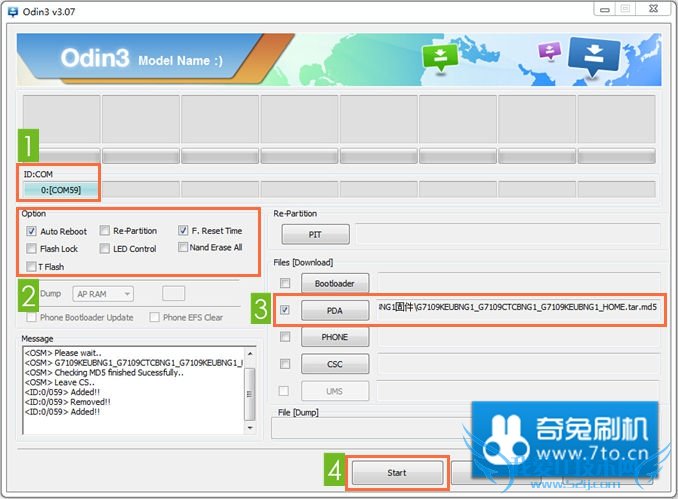678x499 pixels.
Task: Click the Odin3 app icon in the title bar
Action: tap(13, 12)
